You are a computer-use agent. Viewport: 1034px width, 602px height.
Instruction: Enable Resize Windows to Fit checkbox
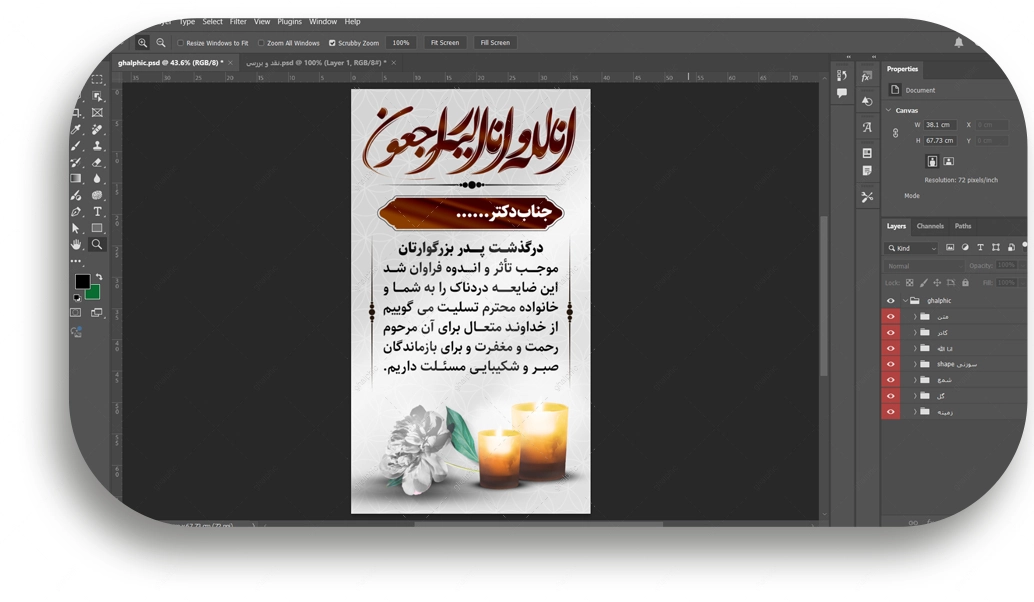click(x=181, y=43)
